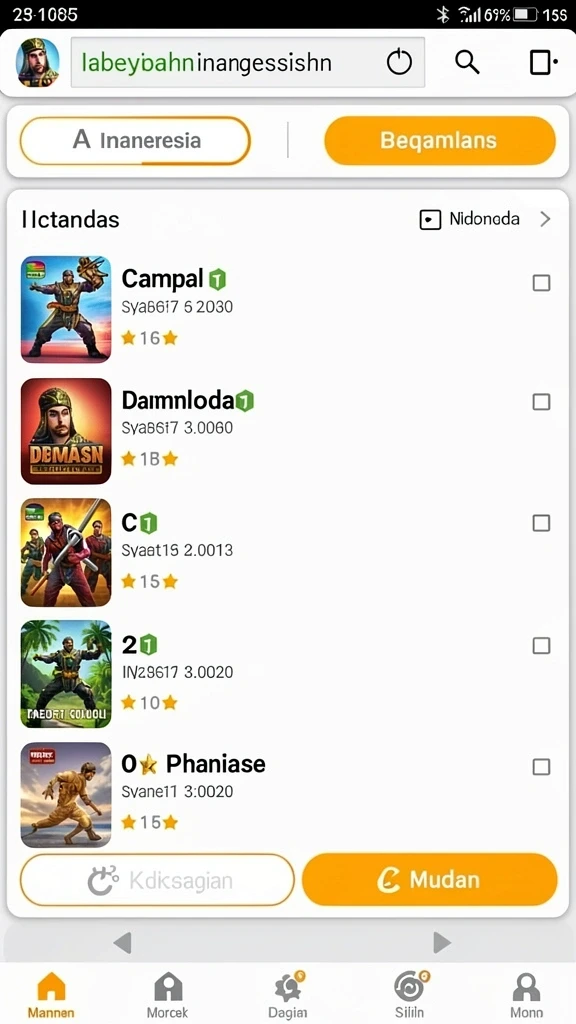
Task: Tap the profile avatar at top left
Action: 37,62
